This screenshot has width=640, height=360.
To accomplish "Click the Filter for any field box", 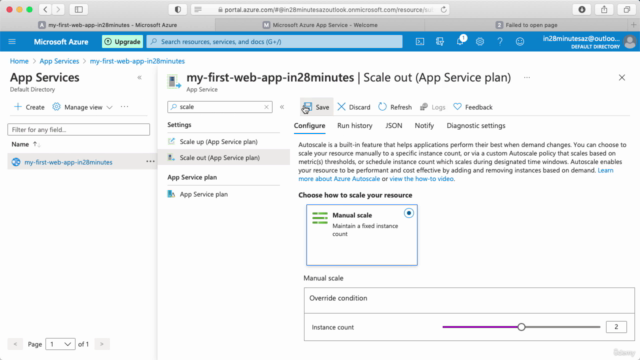I will 78,130.
